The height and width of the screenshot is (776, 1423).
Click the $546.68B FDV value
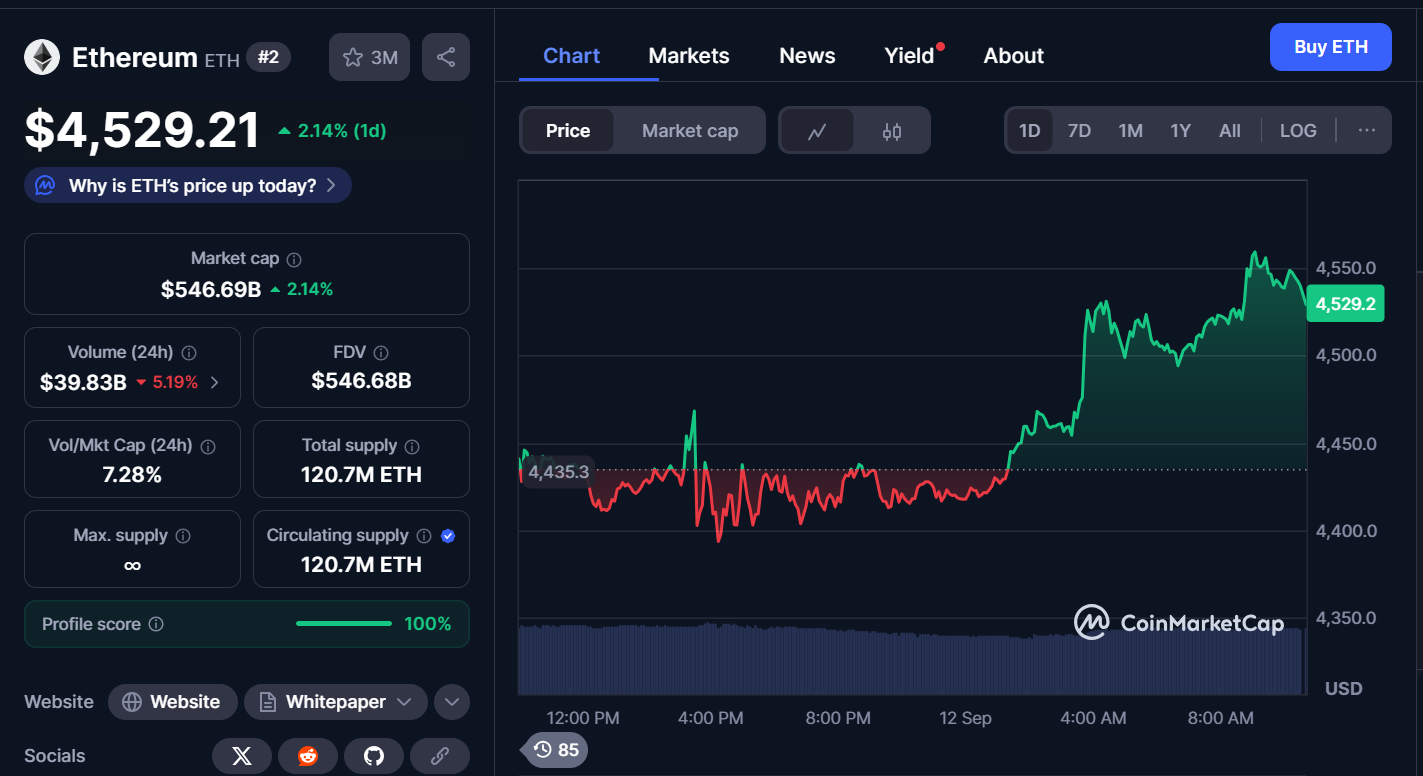(x=361, y=380)
